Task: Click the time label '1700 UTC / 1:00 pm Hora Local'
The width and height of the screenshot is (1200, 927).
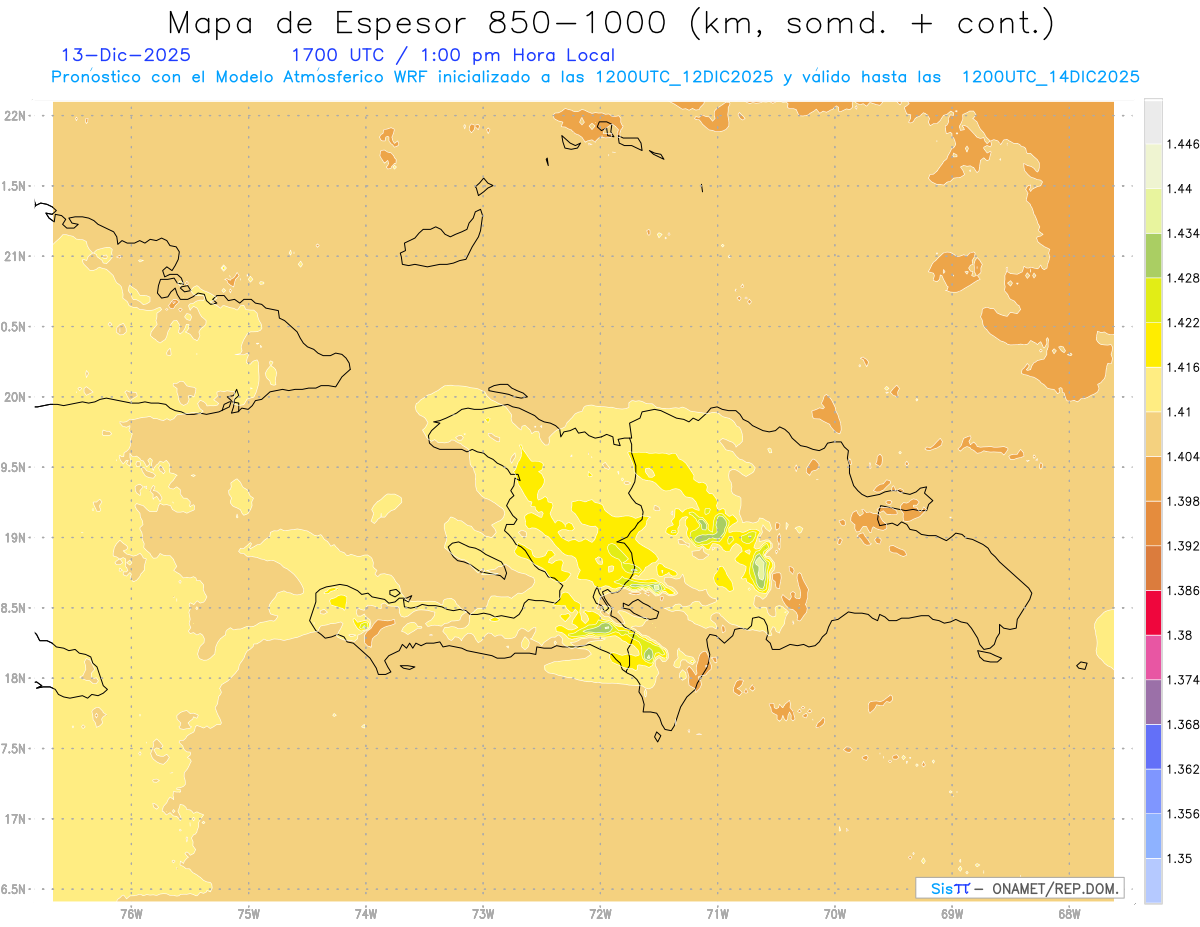Action: [x=453, y=55]
